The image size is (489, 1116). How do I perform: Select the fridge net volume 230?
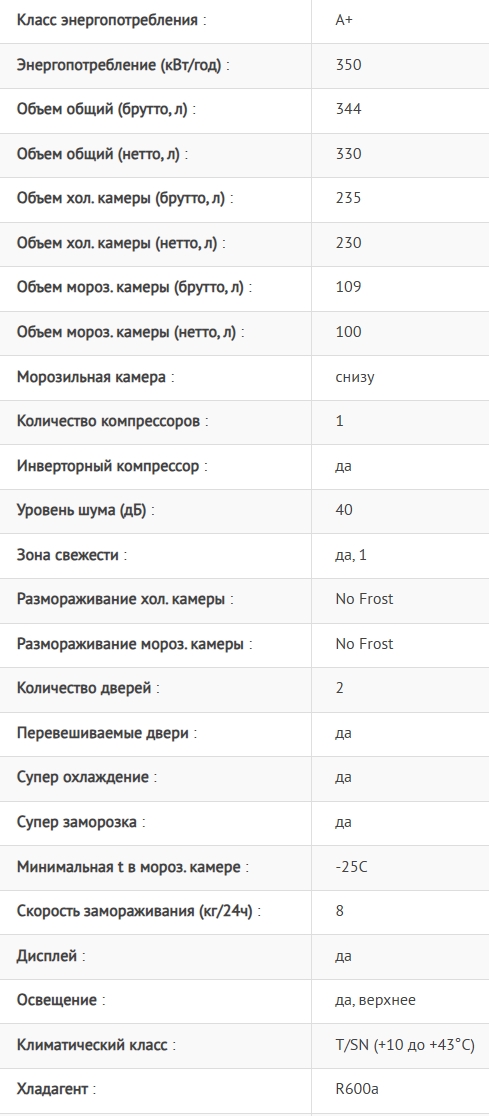click(x=348, y=243)
